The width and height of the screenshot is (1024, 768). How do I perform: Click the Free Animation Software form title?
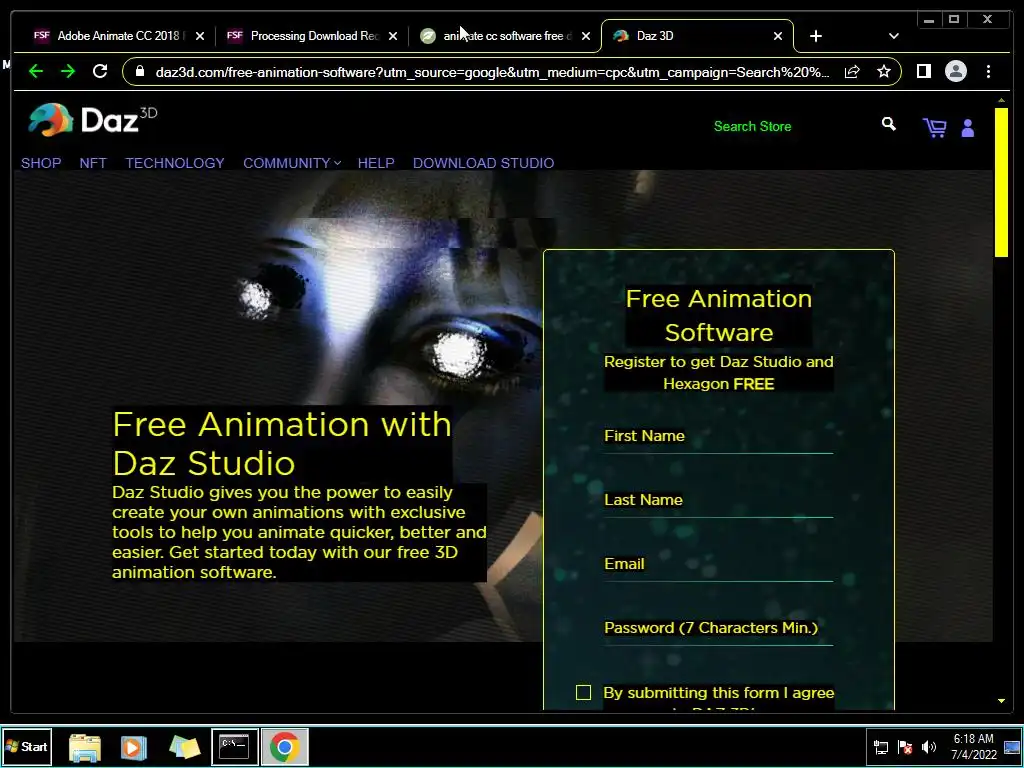[x=718, y=315]
